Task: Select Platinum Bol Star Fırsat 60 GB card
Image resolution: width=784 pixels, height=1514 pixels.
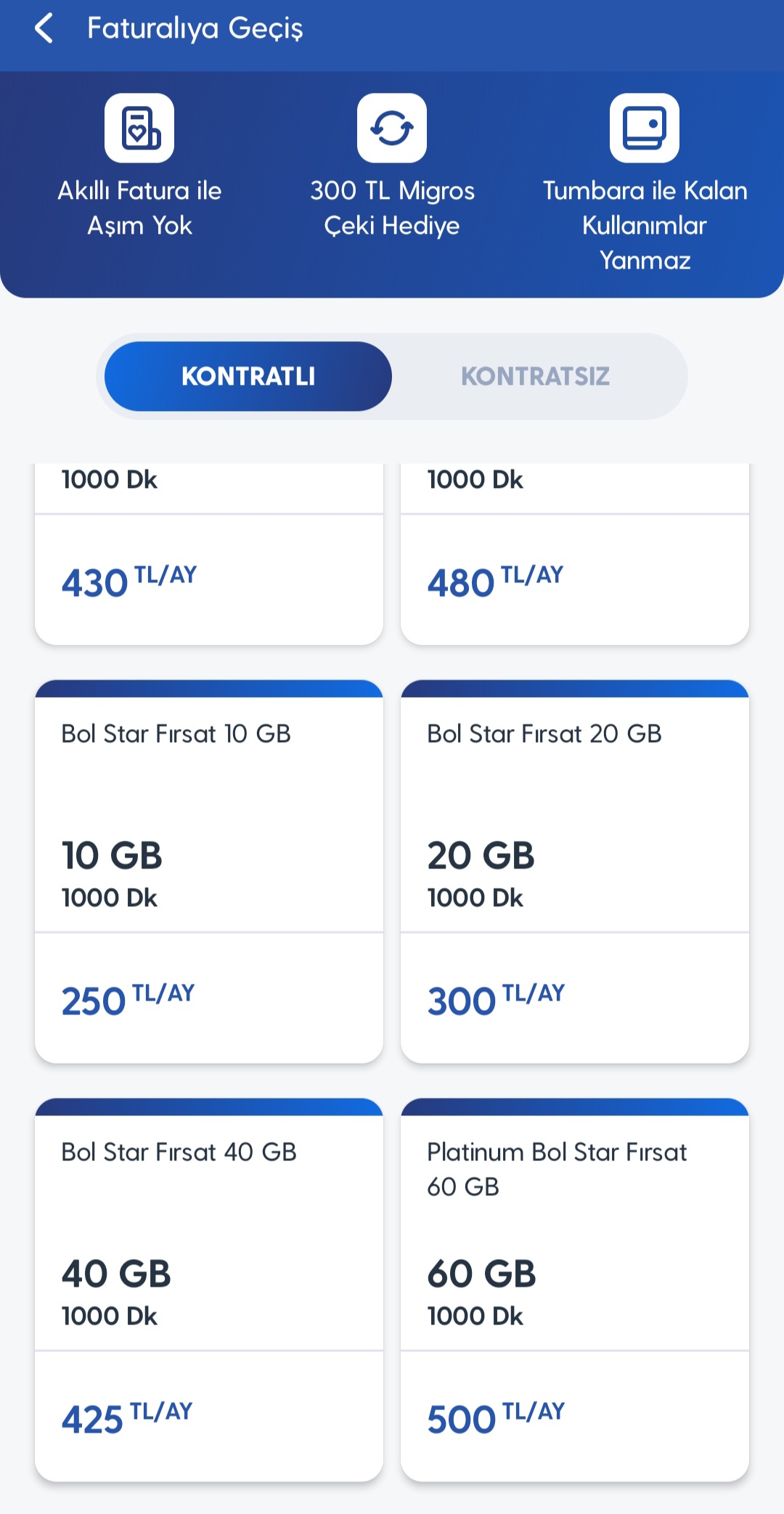Action: 575,1290
